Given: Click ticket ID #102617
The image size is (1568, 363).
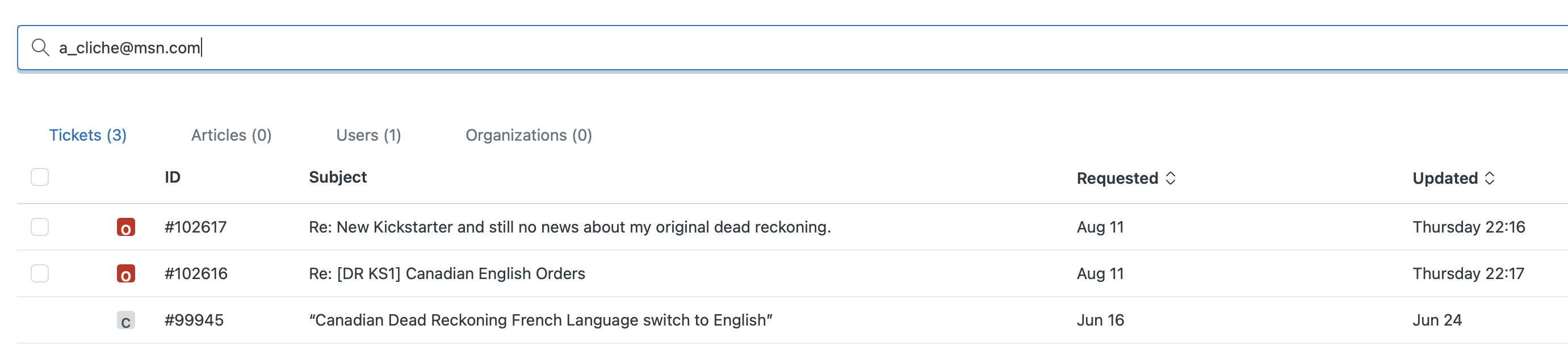Looking at the screenshot, I should (195, 227).
